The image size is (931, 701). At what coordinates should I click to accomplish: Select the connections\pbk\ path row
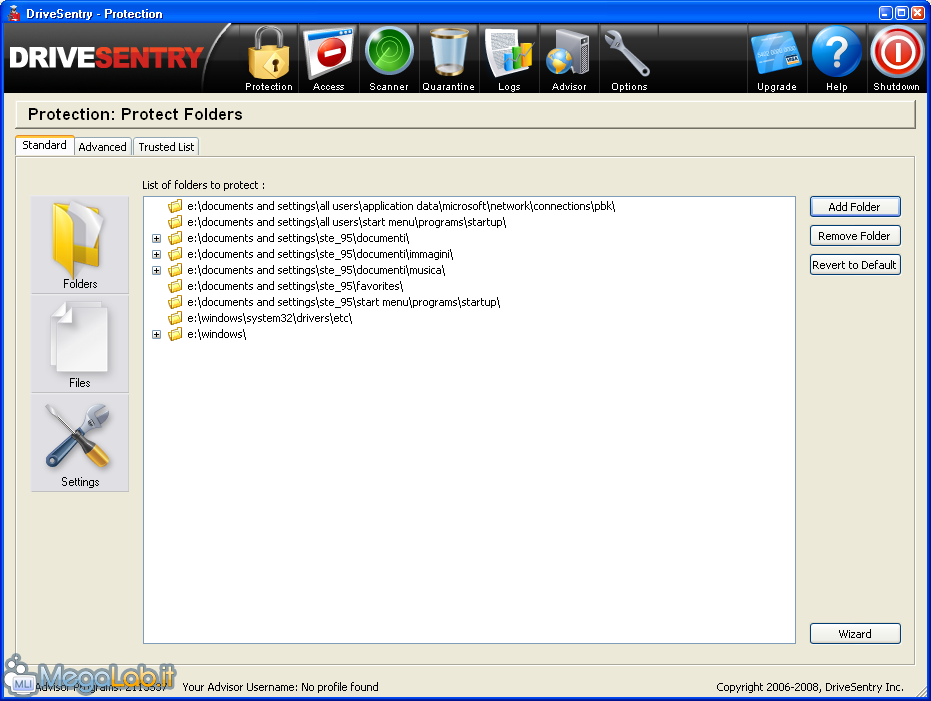tap(401, 206)
